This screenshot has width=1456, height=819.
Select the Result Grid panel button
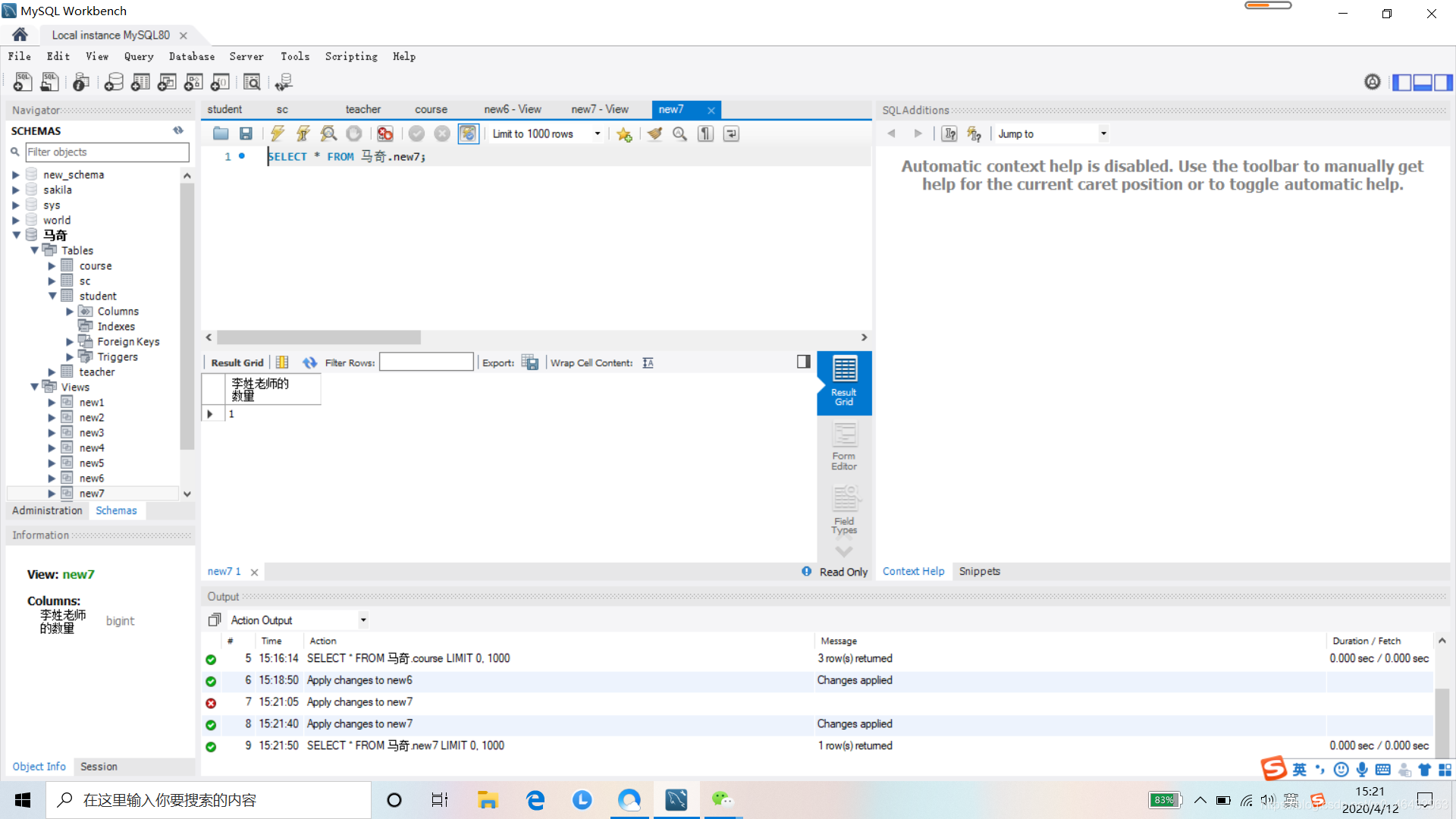(844, 381)
